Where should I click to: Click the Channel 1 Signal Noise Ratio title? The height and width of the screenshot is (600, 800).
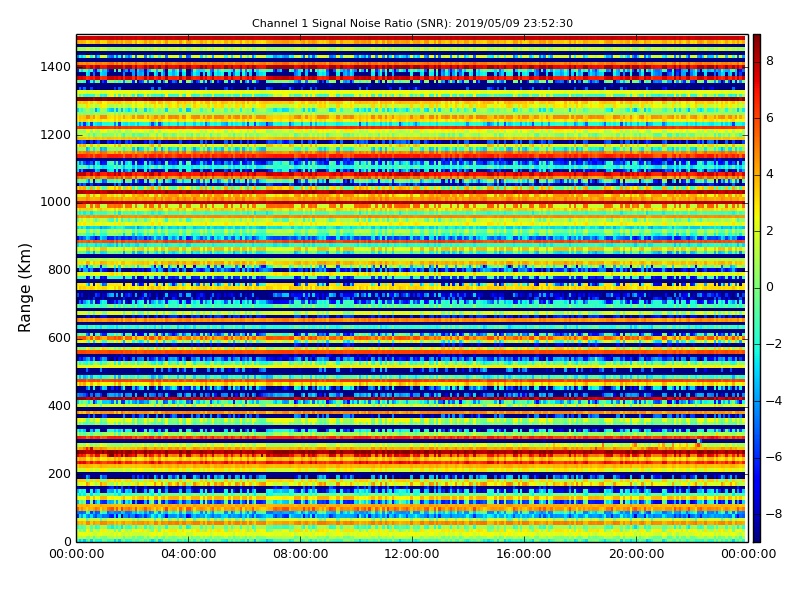click(412, 23)
